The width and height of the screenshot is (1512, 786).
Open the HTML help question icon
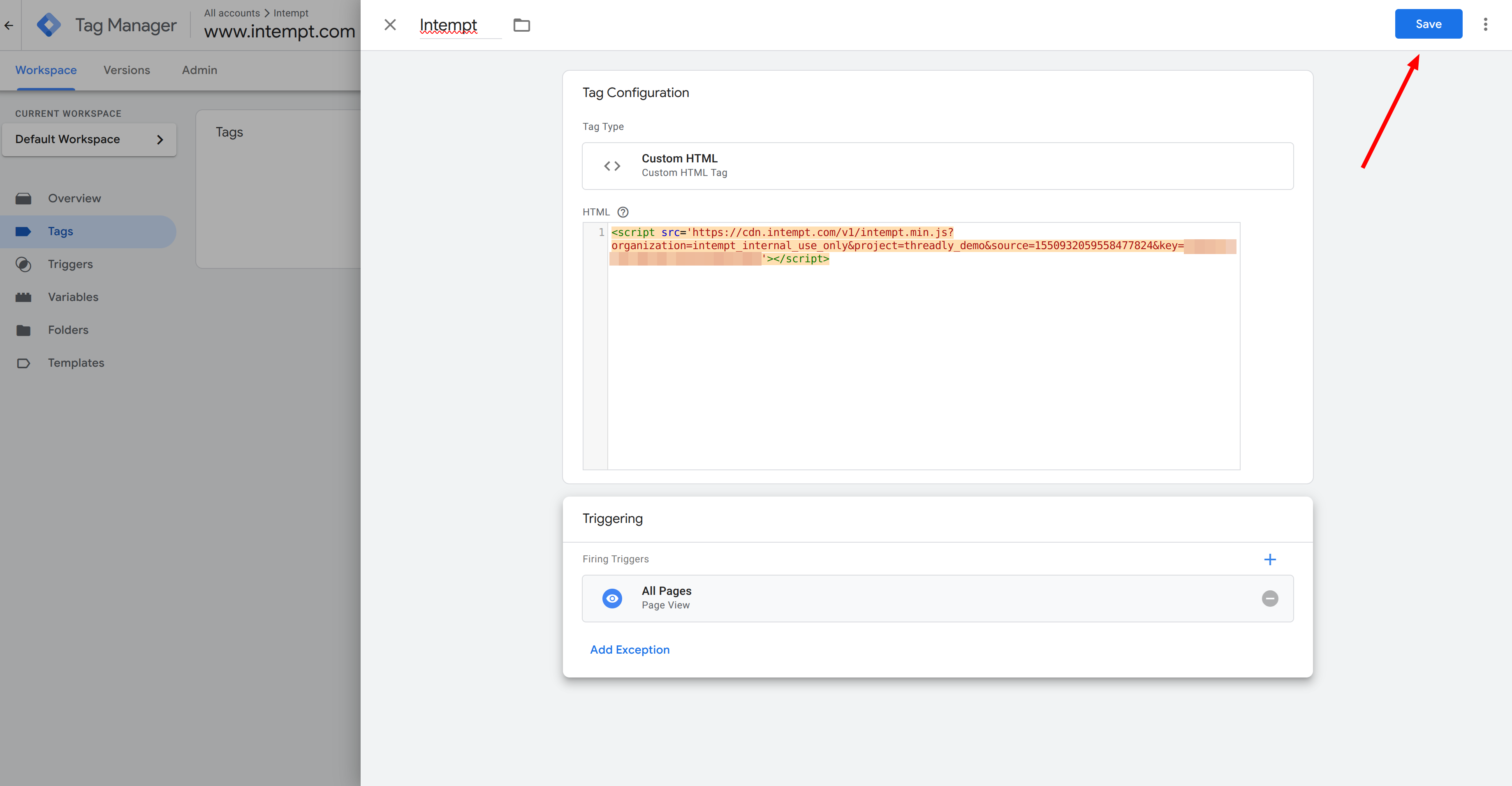(623, 212)
